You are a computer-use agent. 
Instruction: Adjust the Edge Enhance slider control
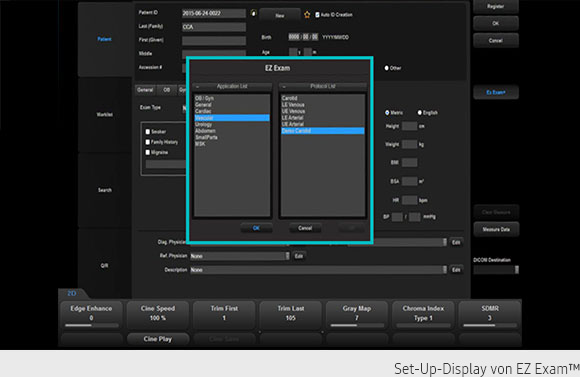(x=91, y=325)
